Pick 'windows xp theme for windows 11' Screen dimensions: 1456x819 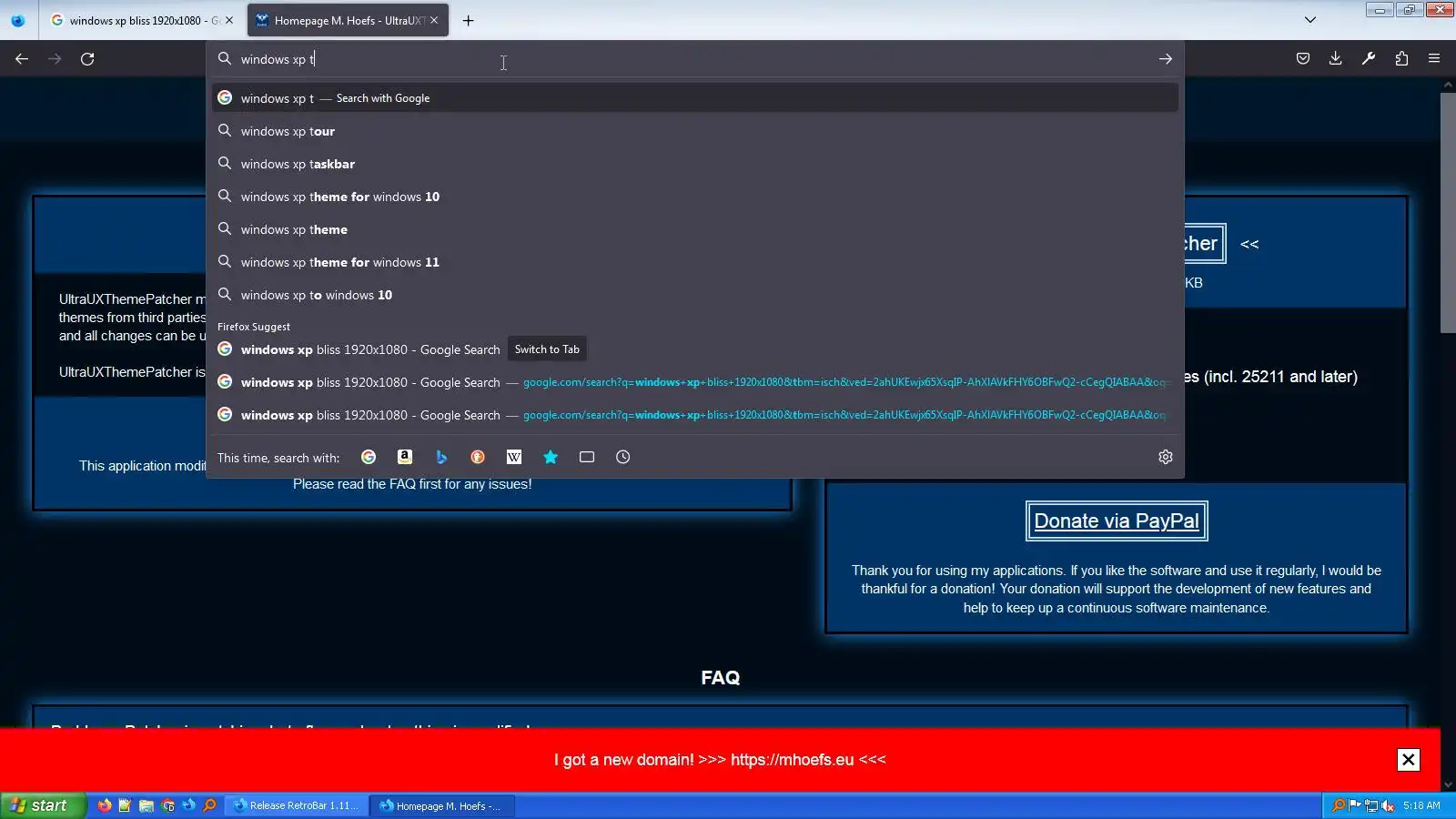click(695, 262)
